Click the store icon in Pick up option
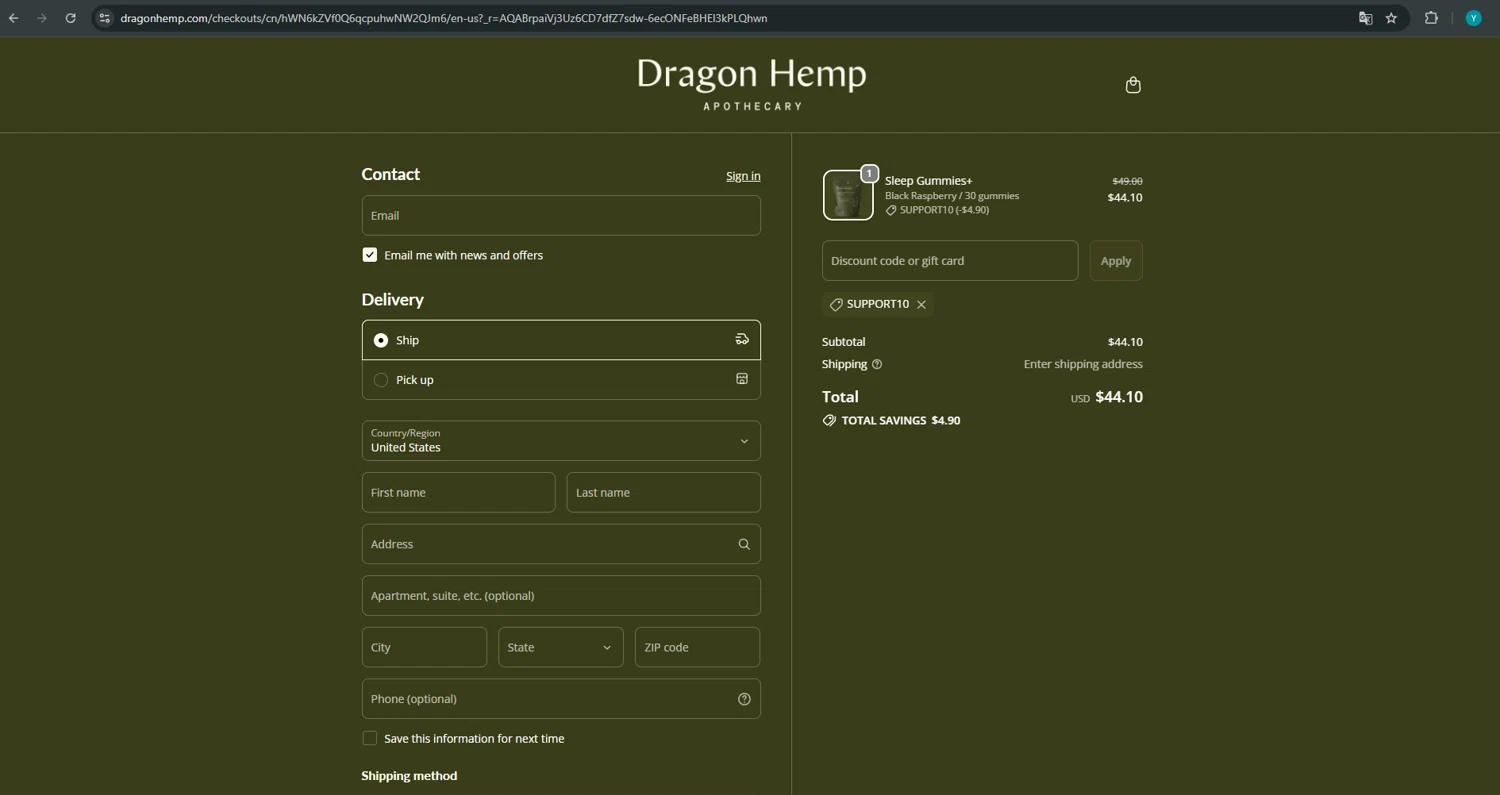Image resolution: width=1500 pixels, height=795 pixels. coord(742,379)
